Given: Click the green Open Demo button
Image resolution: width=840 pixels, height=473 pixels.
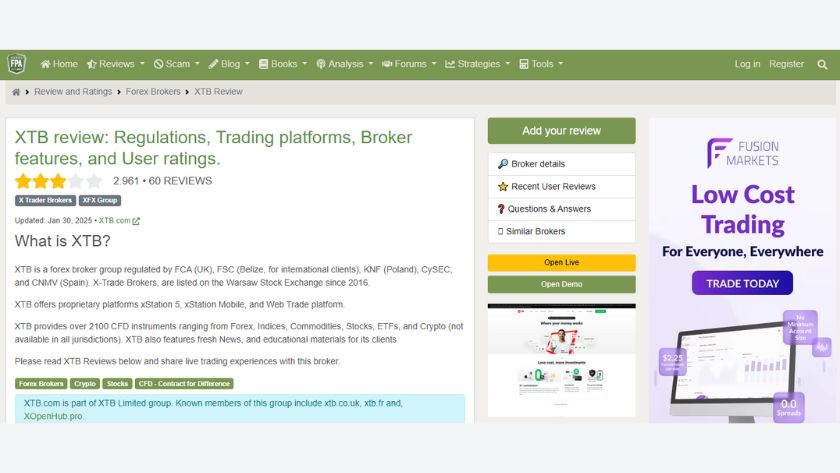Looking at the screenshot, I should pyautogui.click(x=561, y=284).
